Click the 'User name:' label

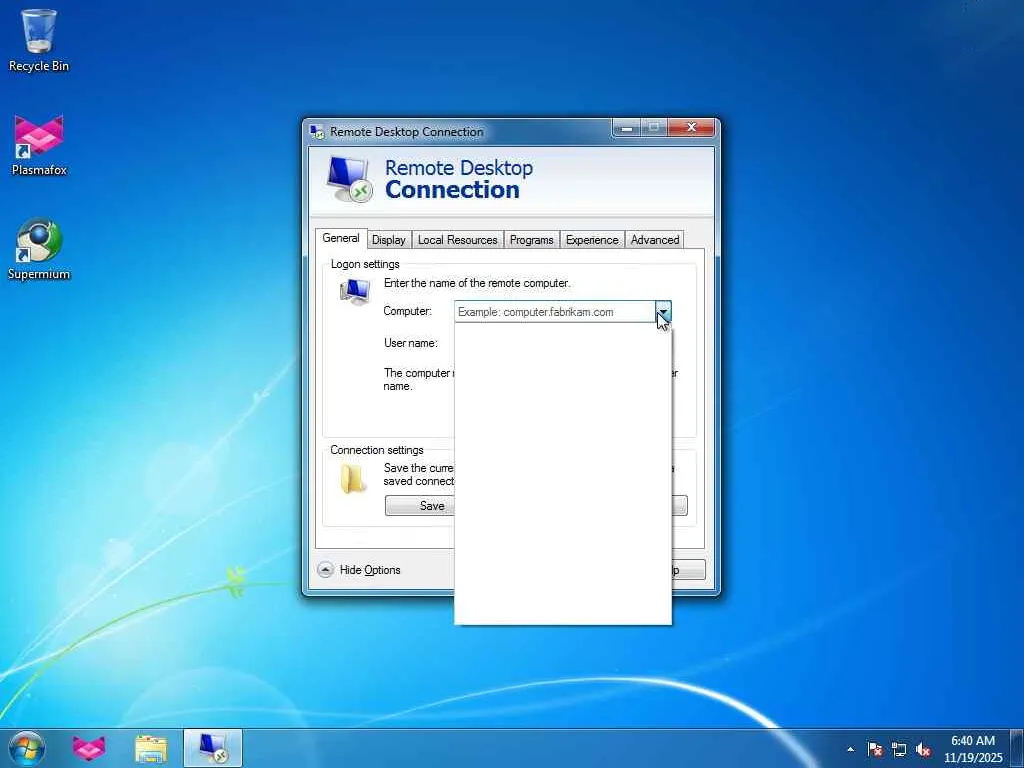click(411, 343)
